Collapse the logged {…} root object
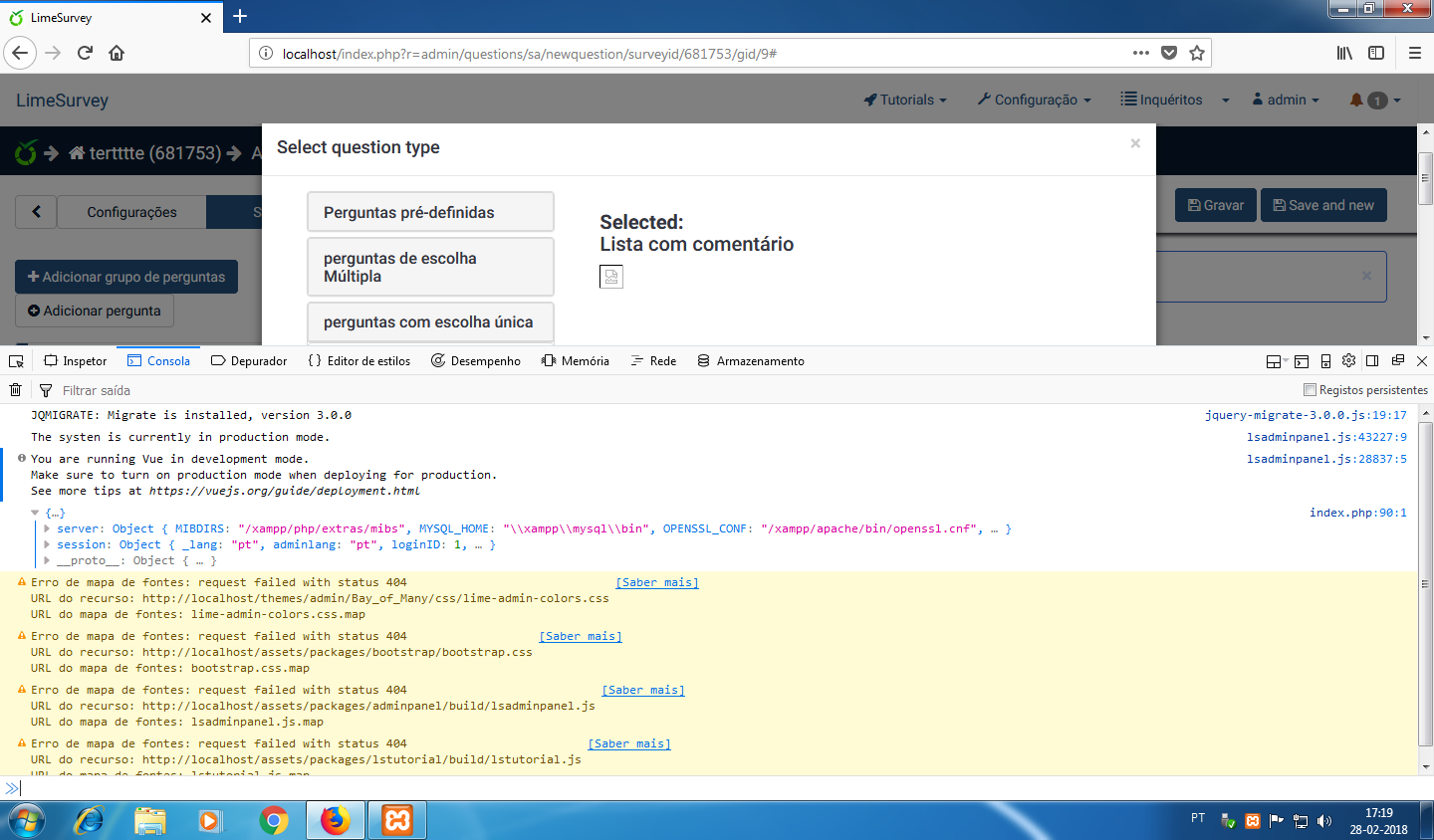The width and height of the screenshot is (1434, 840). pyautogui.click(x=36, y=514)
